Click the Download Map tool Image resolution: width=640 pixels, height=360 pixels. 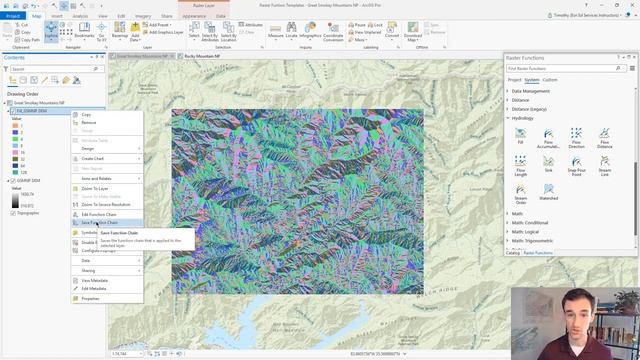click(x=413, y=31)
